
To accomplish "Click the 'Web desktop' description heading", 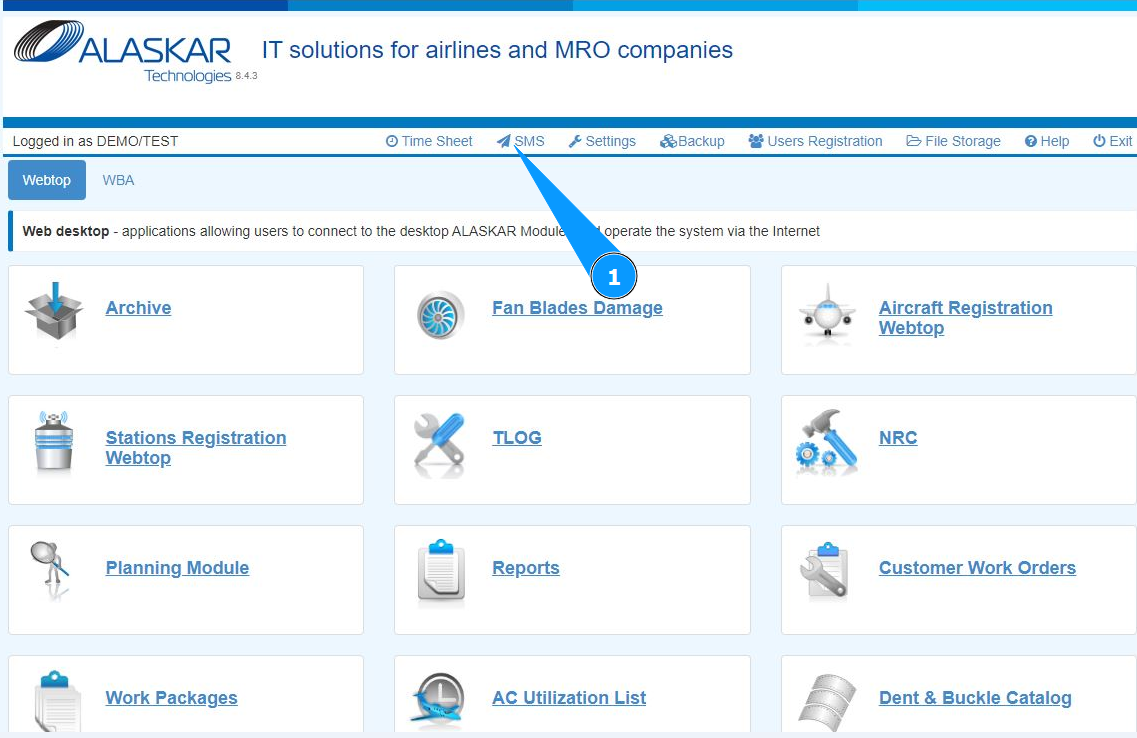I will click(x=65, y=231).
